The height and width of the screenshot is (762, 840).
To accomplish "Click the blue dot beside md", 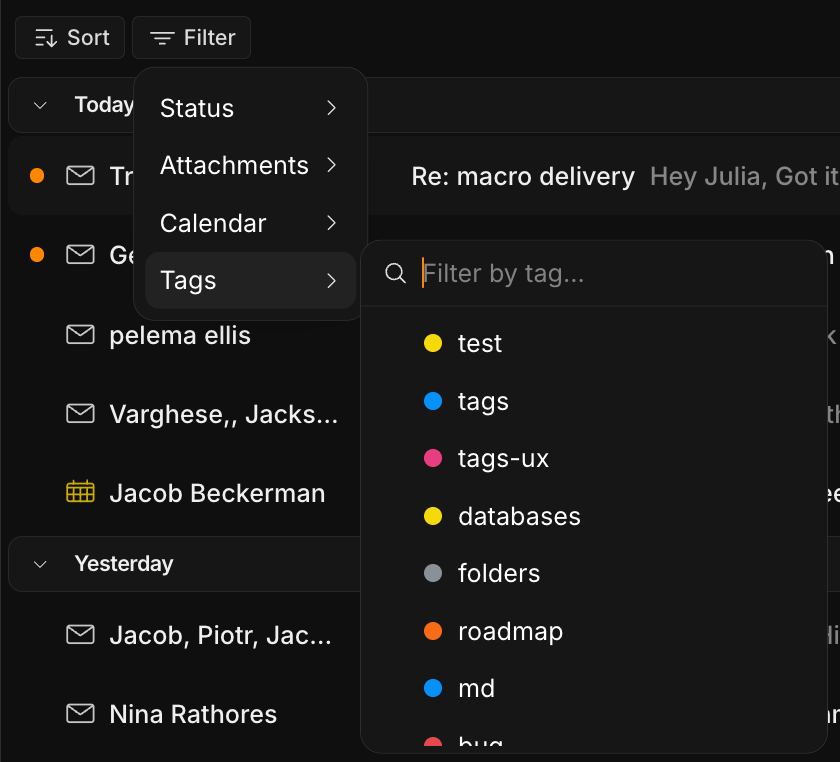I will click(x=433, y=688).
